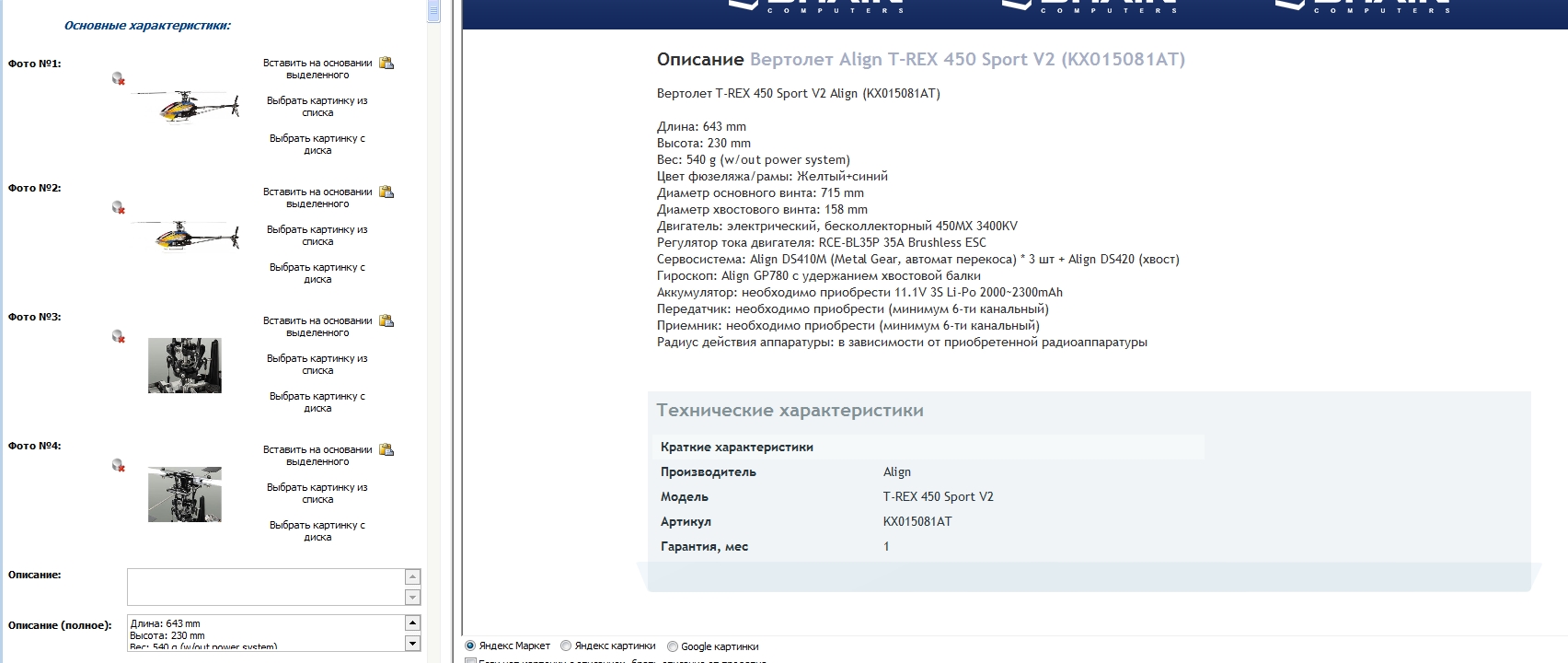Viewport: 1568px width, 663px height.
Task: Delete the Фото №3 image
Action: pos(118,336)
